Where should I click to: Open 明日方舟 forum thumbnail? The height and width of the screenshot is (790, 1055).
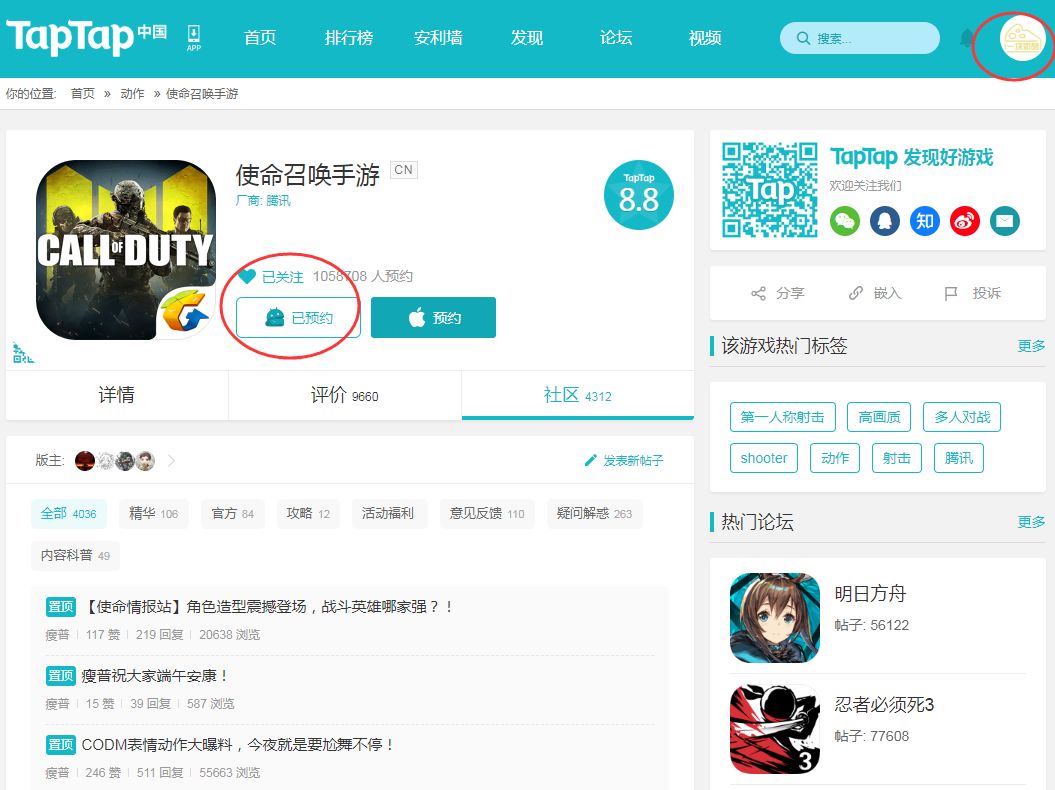[775, 618]
